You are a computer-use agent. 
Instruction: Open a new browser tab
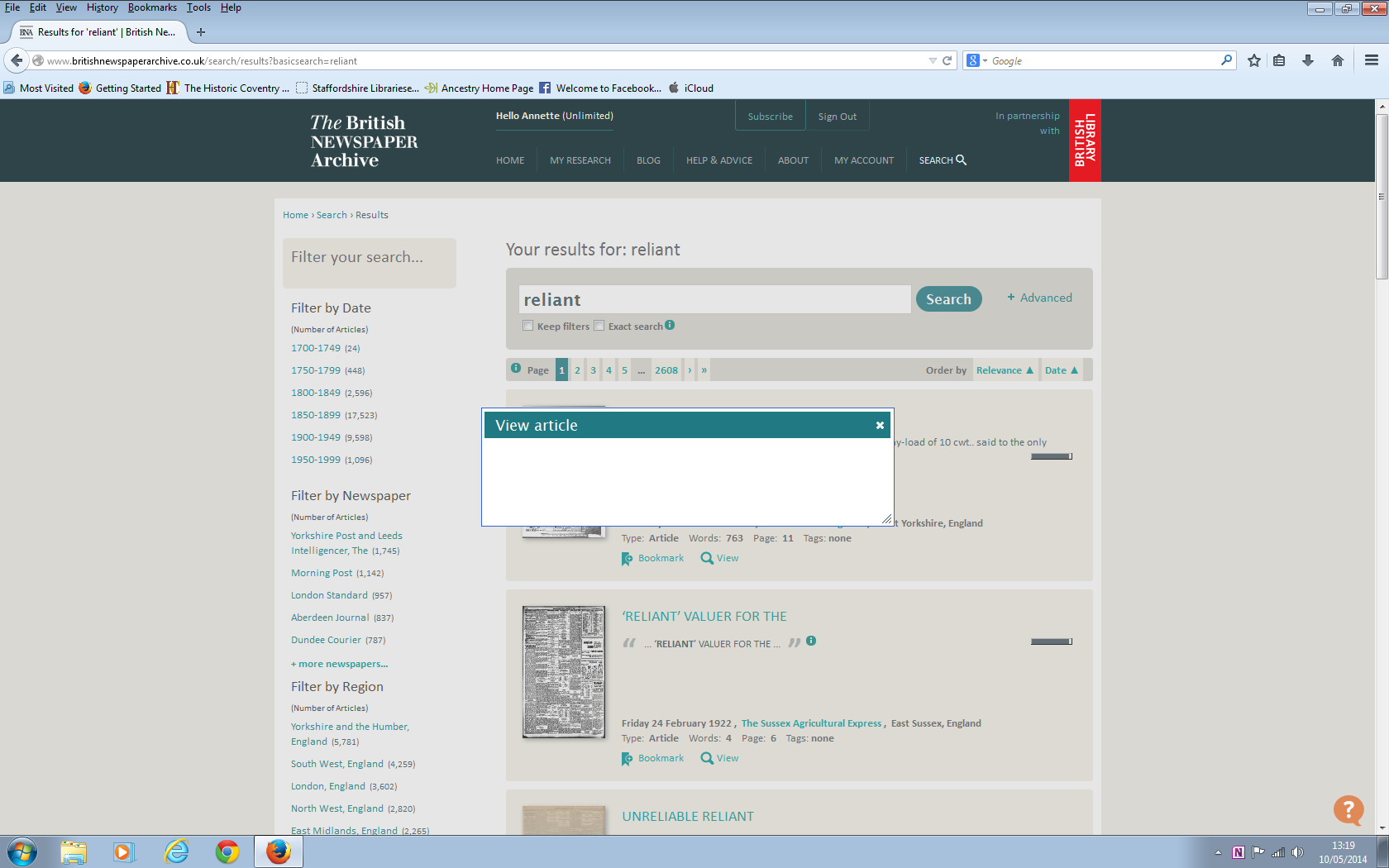click(201, 32)
